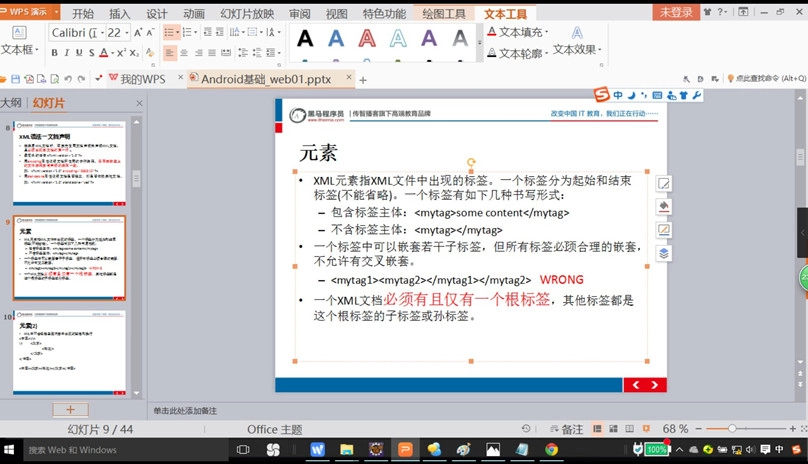Toggle underline formatting
This screenshot has height=464, width=808.
point(79,53)
